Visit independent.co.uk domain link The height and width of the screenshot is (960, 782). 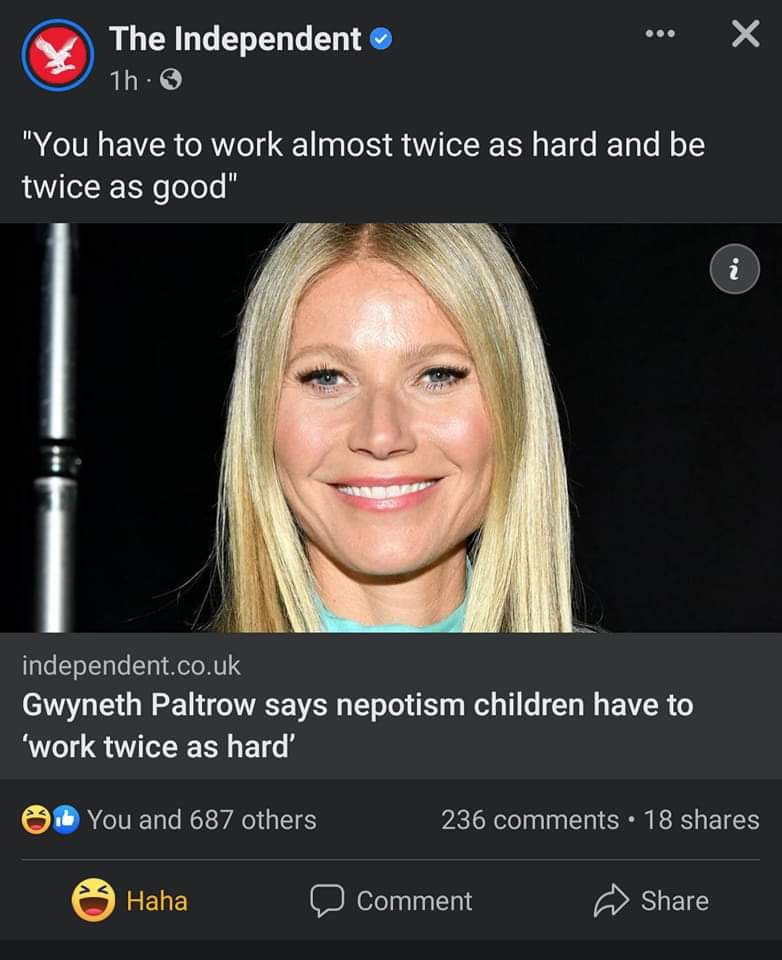point(131,666)
